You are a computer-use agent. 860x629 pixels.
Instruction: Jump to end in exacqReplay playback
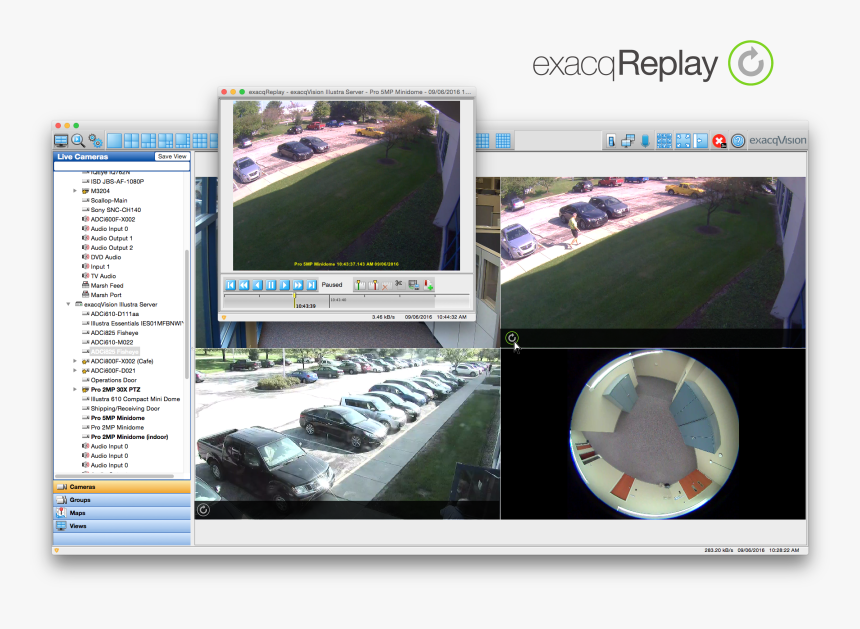[312, 285]
